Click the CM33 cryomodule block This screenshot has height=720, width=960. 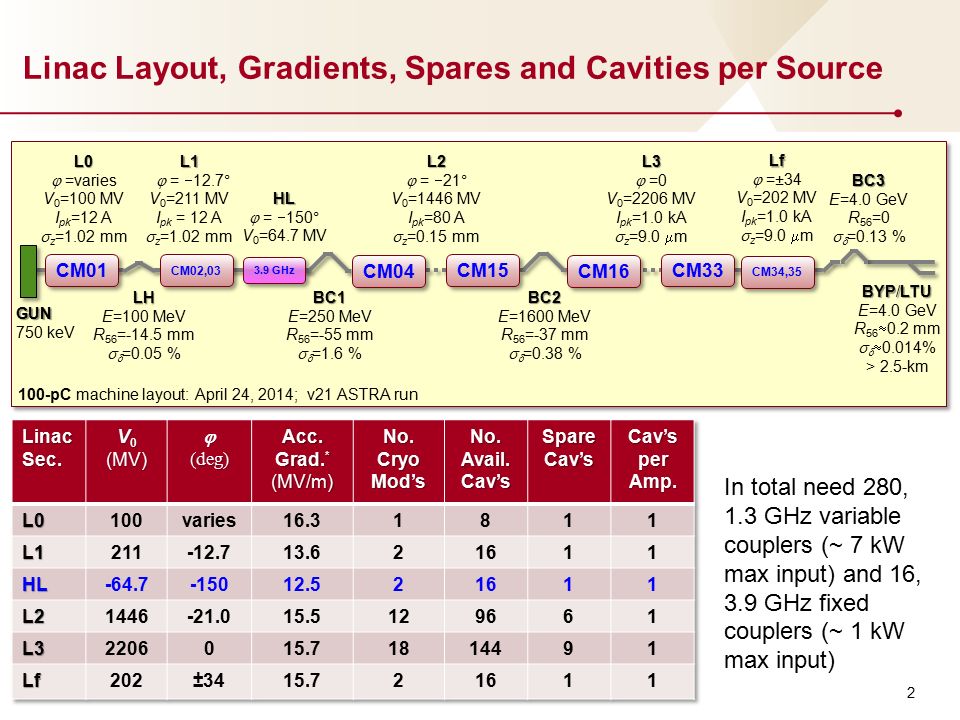click(698, 271)
